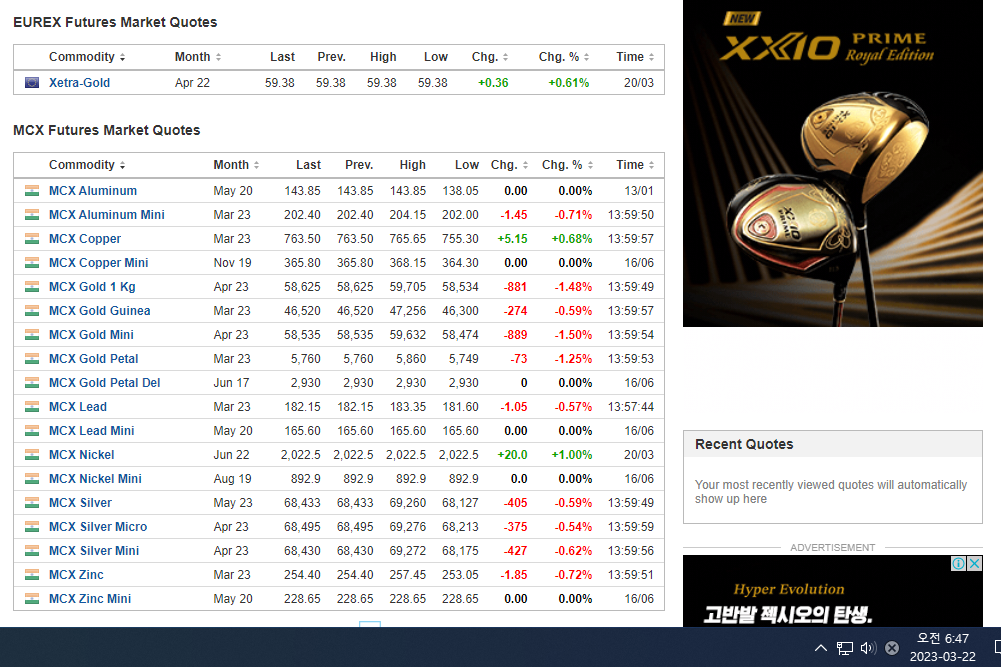
Task: Click the 13:57:44 time for MCX Lead
Action: pos(631,407)
